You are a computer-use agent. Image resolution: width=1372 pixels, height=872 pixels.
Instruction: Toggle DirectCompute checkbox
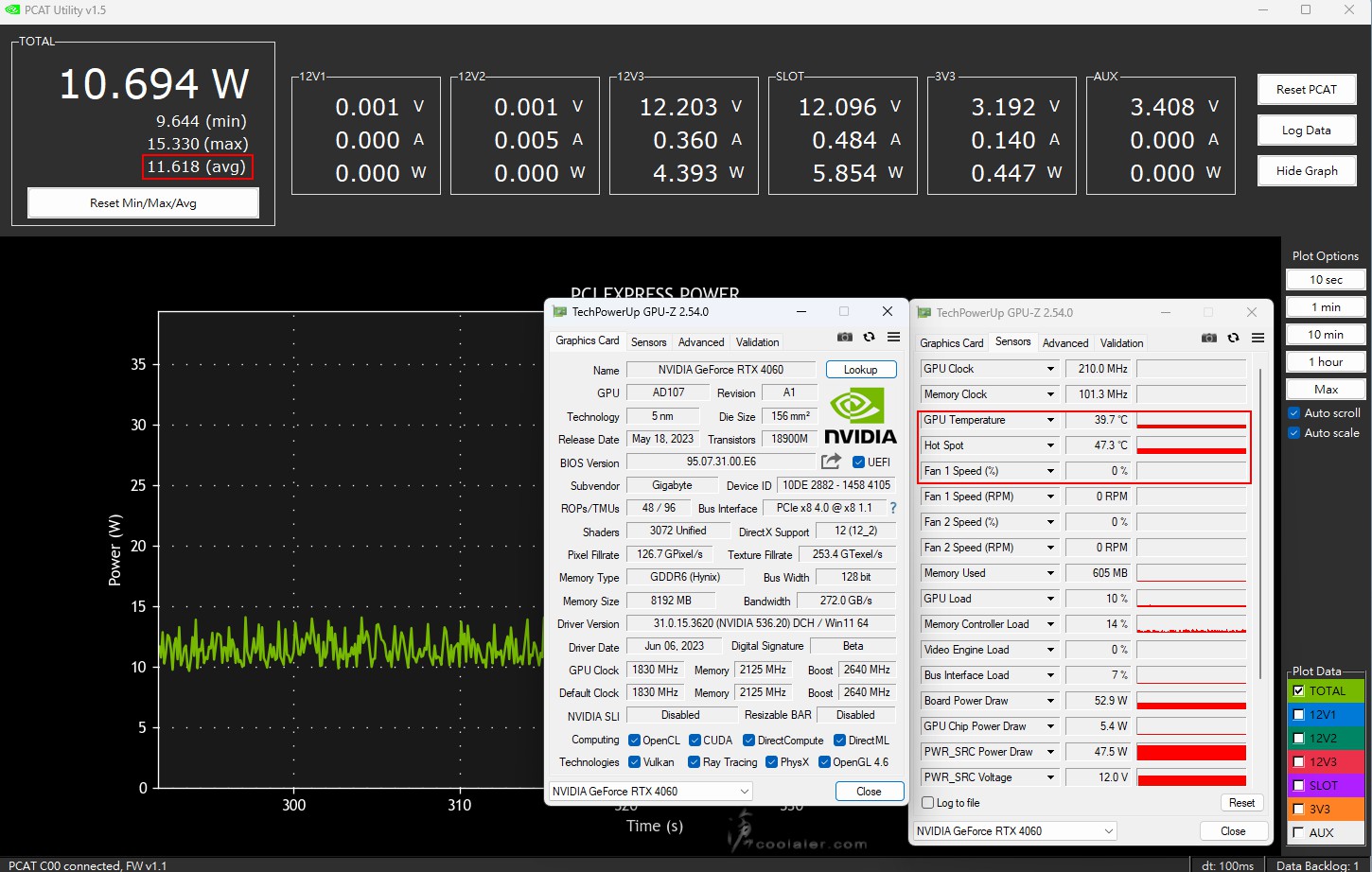(748, 741)
